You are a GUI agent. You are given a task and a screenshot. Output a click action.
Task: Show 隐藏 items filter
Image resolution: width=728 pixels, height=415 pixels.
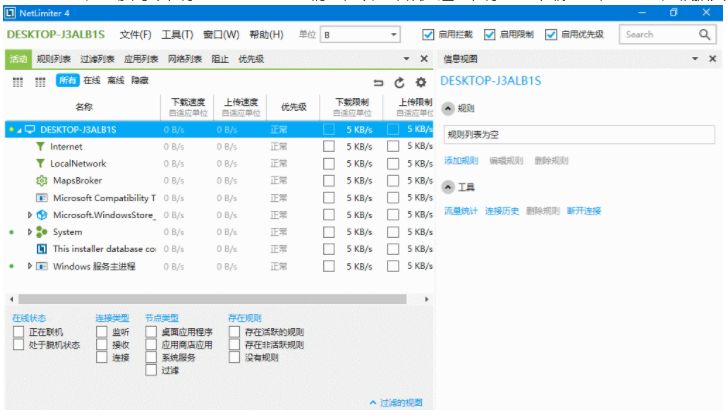(140, 80)
